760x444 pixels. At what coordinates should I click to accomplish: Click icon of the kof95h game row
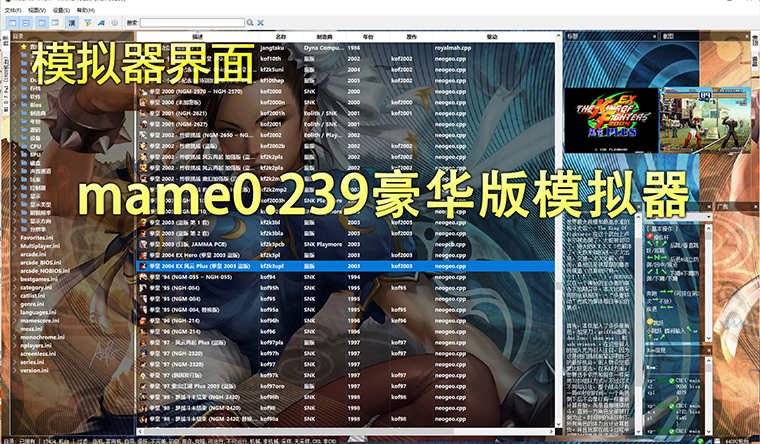tap(143, 288)
